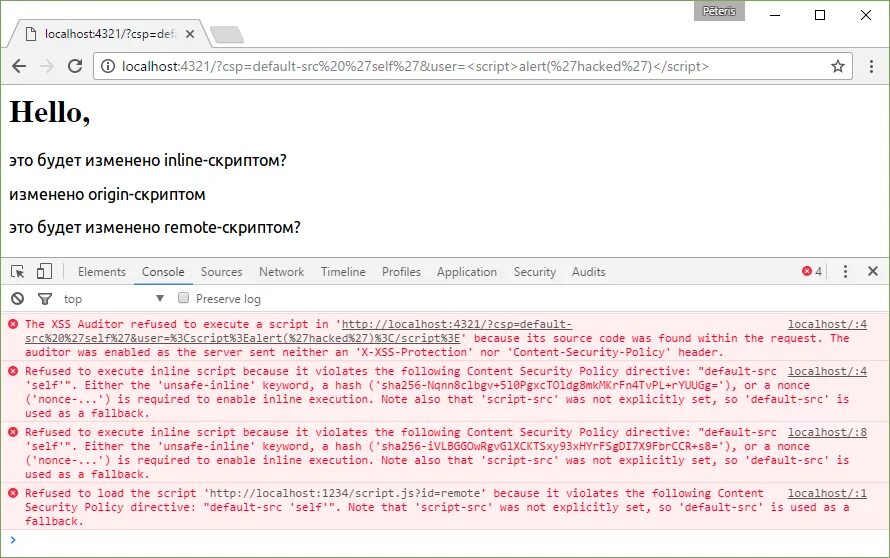The height and width of the screenshot is (558, 890).
Task: Click the browser forward arrow
Action: [47, 66]
